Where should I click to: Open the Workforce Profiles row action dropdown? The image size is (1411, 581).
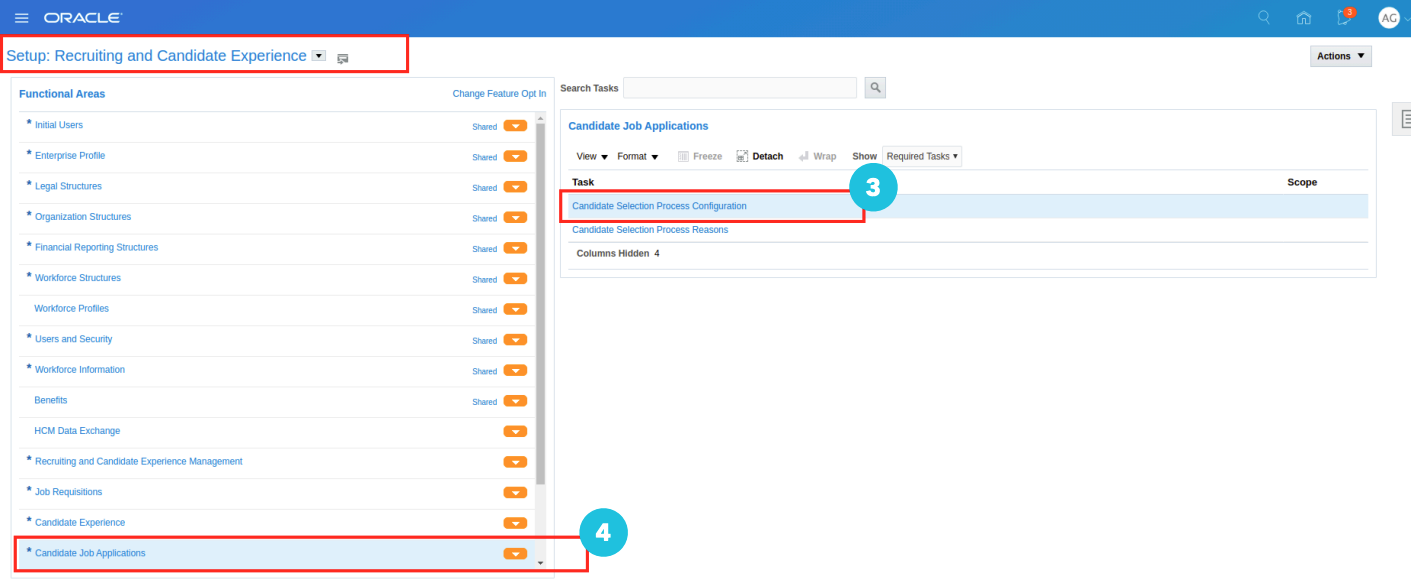[x=515, y=309]
